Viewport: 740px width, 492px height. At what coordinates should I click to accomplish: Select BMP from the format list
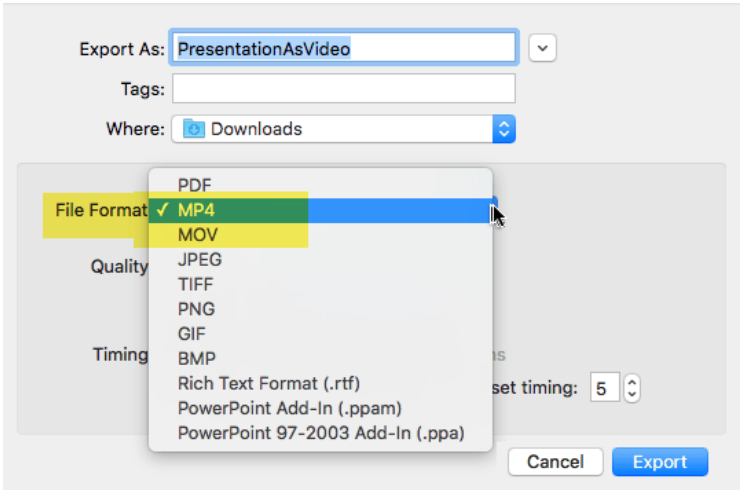pos(196,358)
